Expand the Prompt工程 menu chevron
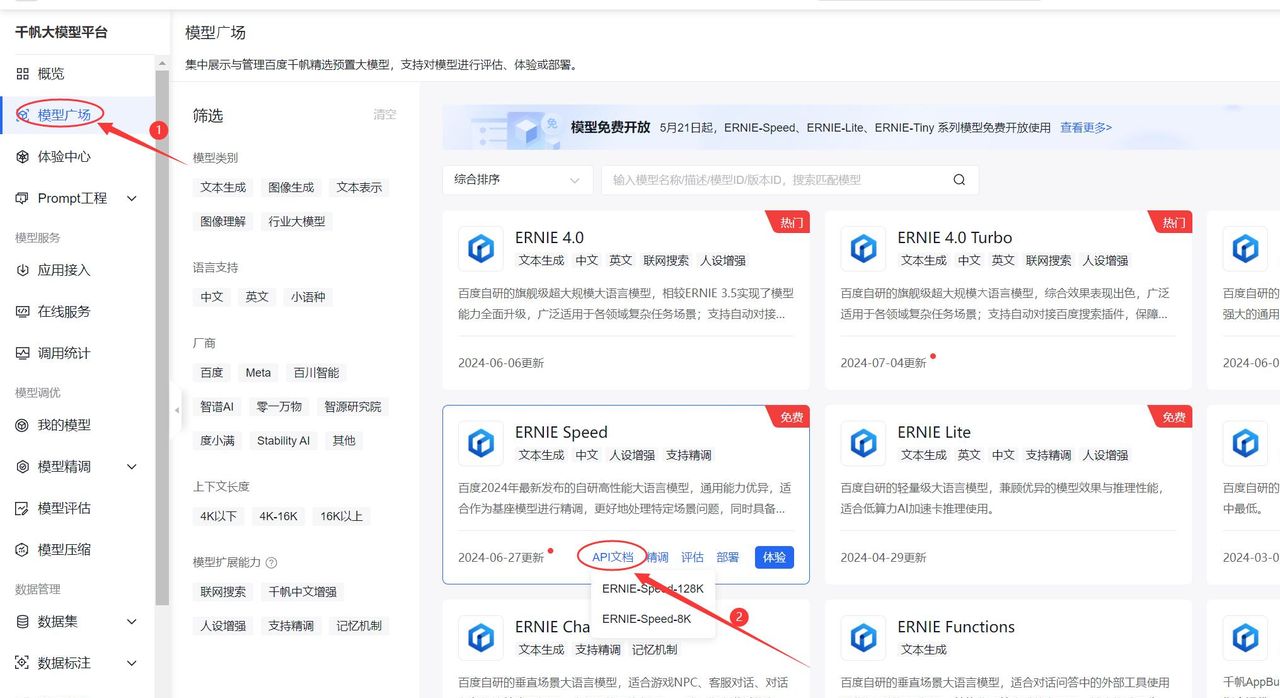Viewport: 1280px width, 698px height. point(132,199)
